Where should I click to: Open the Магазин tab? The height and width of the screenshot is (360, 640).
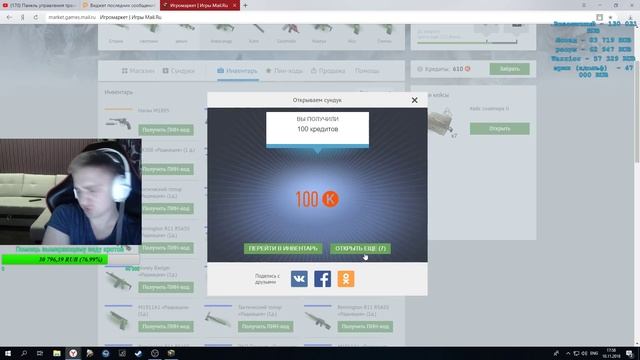coord(138,71)
